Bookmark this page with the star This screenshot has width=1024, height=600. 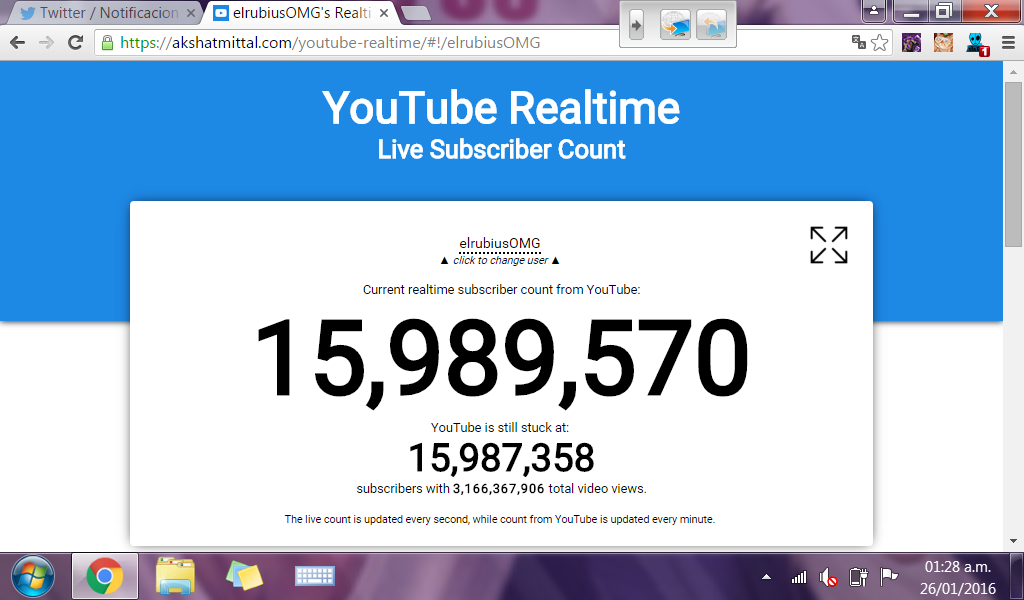(880, 43)
